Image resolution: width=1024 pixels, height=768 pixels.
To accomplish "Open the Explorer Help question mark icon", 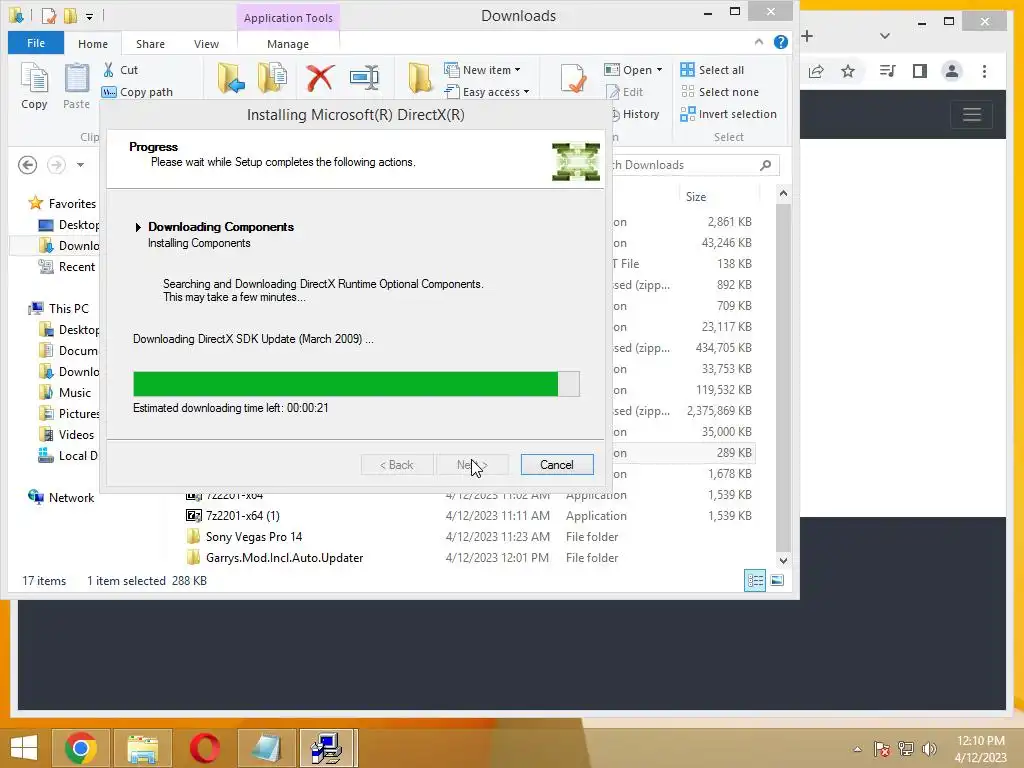I will coord(780,42).
